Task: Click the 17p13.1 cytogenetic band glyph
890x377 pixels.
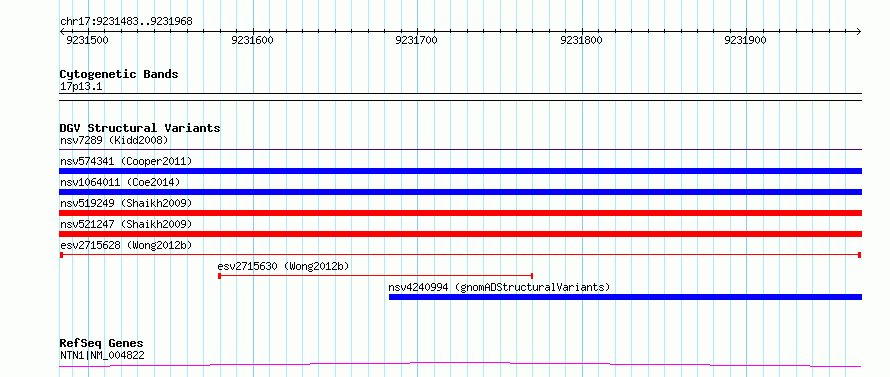Action: (x=460, y=97)
